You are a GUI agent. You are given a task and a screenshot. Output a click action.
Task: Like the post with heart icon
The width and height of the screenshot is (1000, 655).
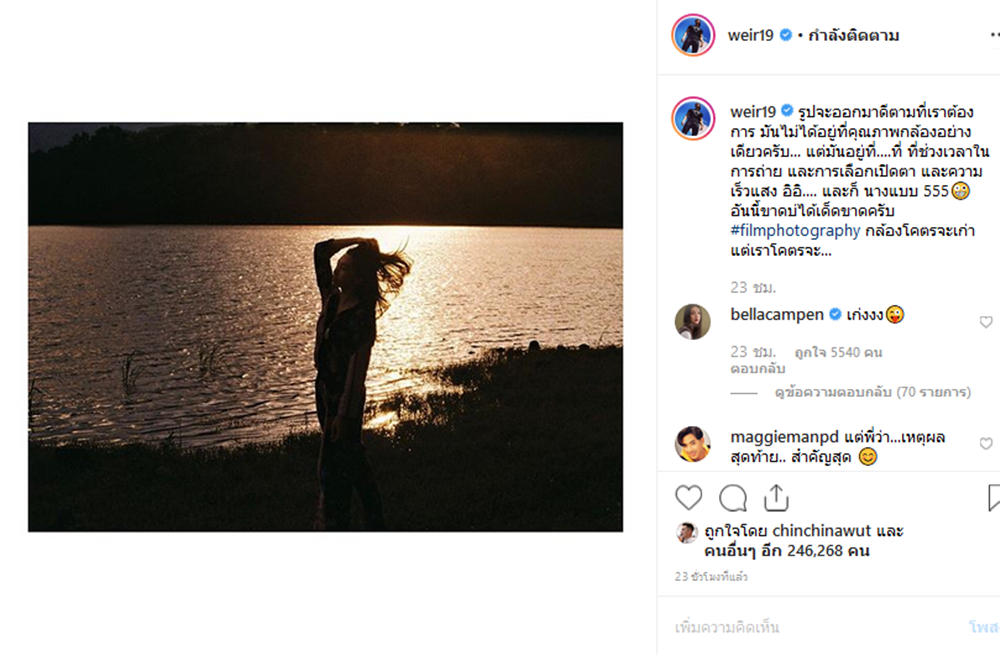click(688, 497)
